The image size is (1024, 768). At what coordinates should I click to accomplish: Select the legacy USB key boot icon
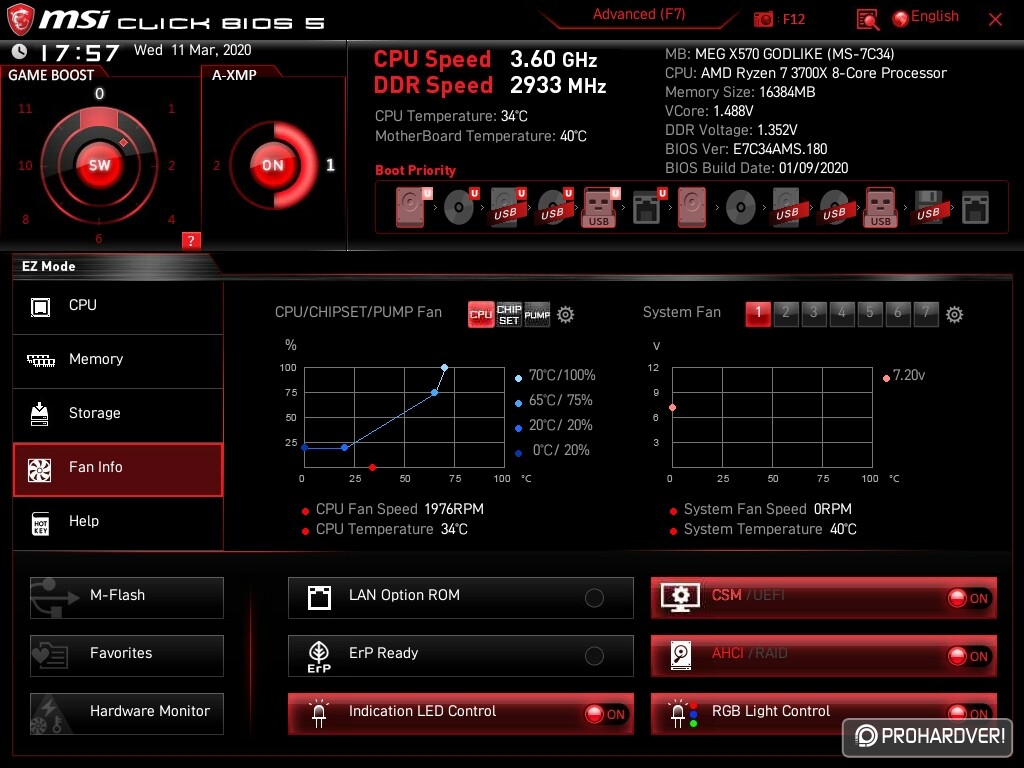tap(881, 207)
